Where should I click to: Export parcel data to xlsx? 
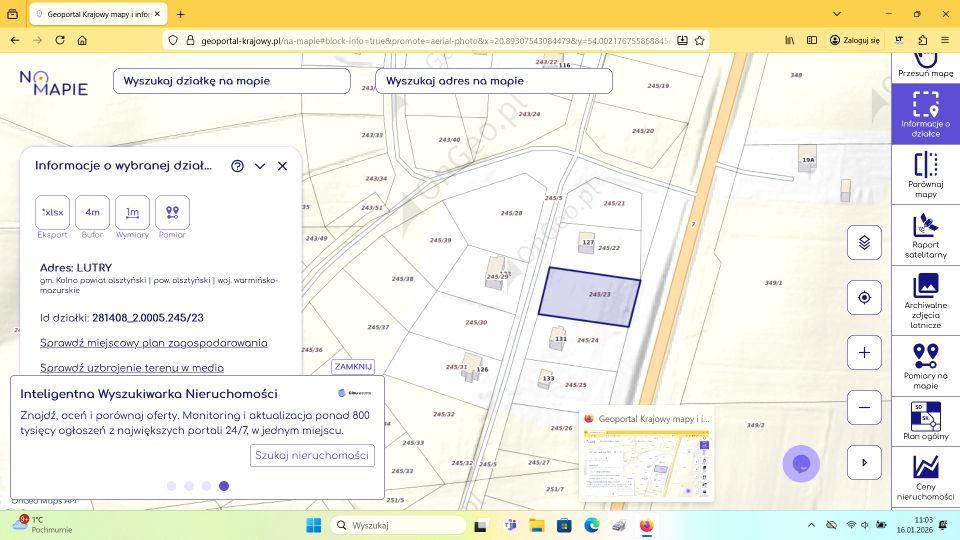pos(52,212)
